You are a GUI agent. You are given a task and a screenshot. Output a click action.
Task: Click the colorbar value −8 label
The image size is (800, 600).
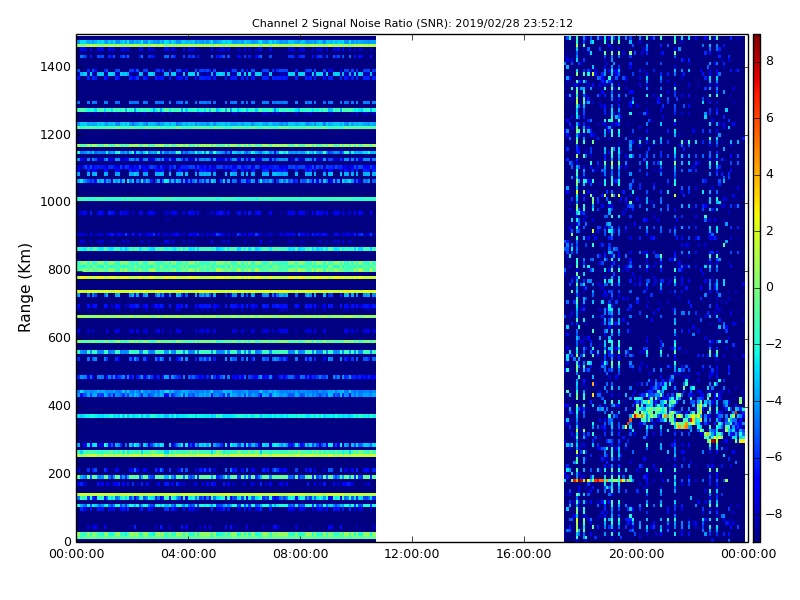[774, 514]
